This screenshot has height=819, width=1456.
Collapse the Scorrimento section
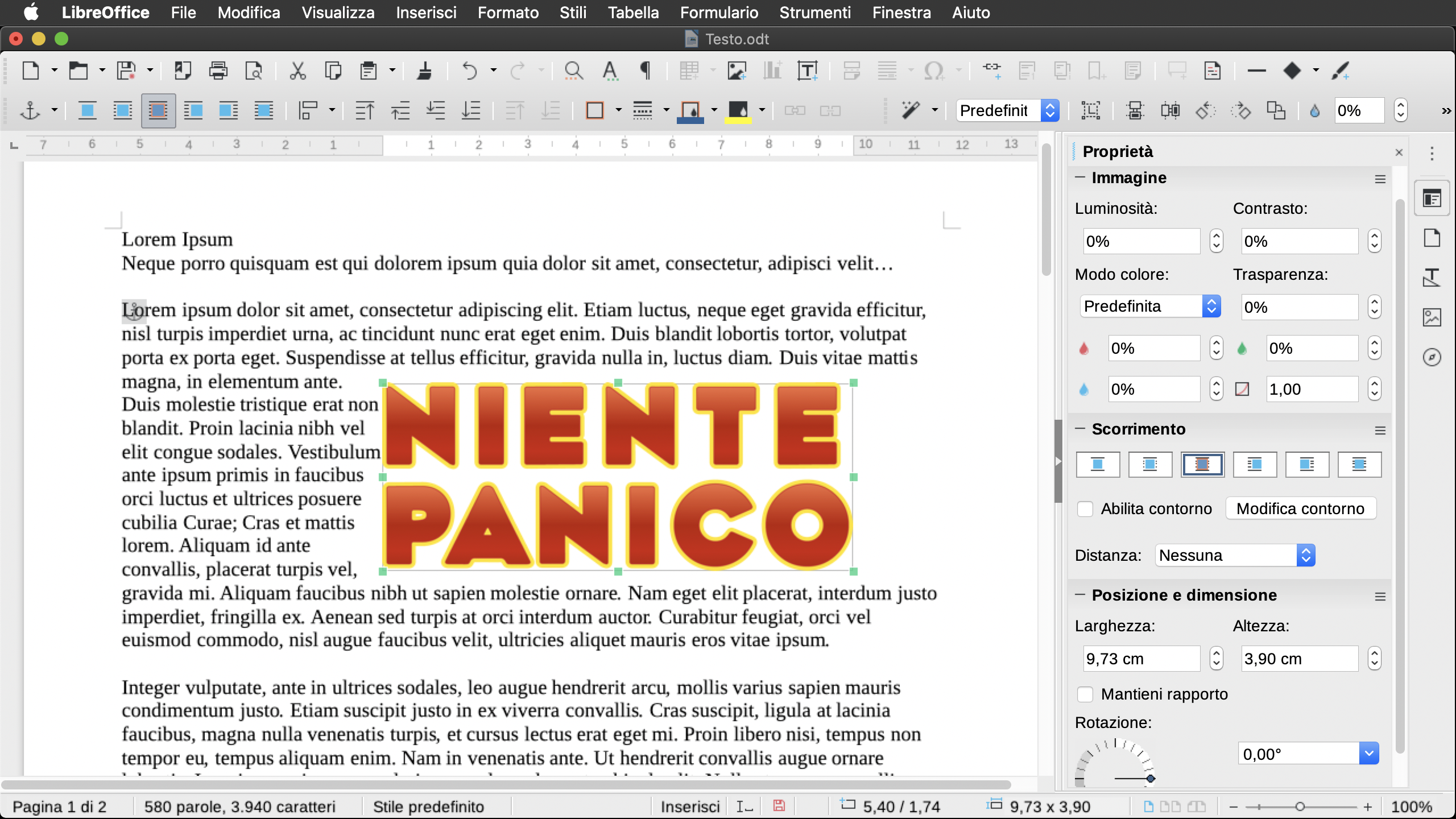1080,429
